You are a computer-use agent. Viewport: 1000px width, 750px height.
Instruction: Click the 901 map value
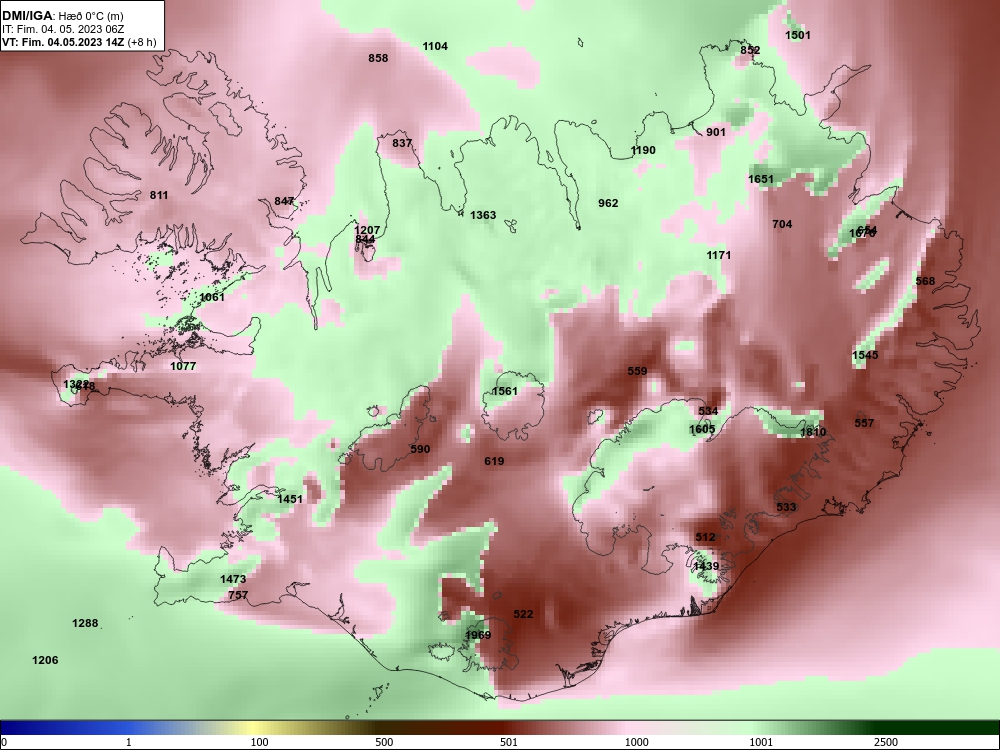(716, 132)
